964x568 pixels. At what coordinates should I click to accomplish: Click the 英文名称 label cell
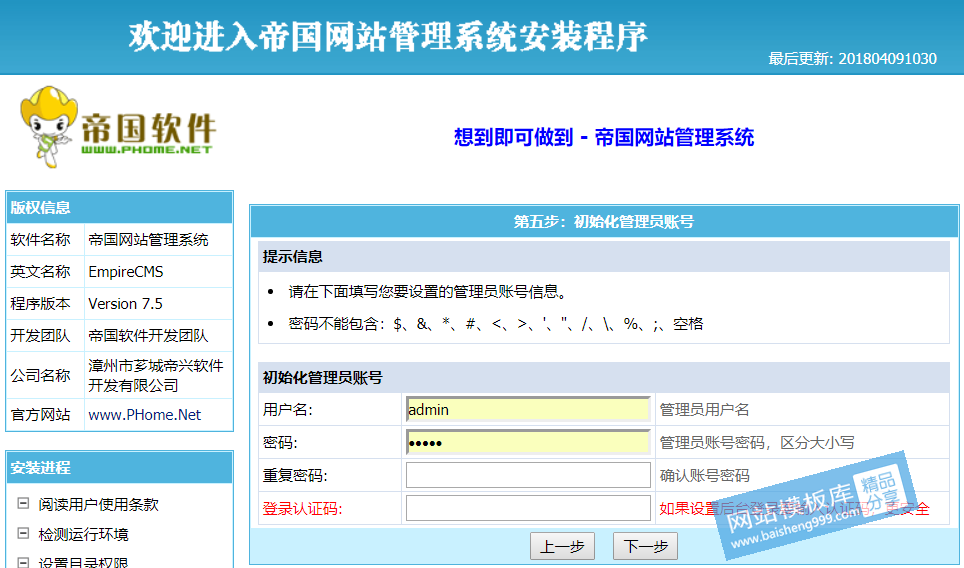[x=45, y=272]
